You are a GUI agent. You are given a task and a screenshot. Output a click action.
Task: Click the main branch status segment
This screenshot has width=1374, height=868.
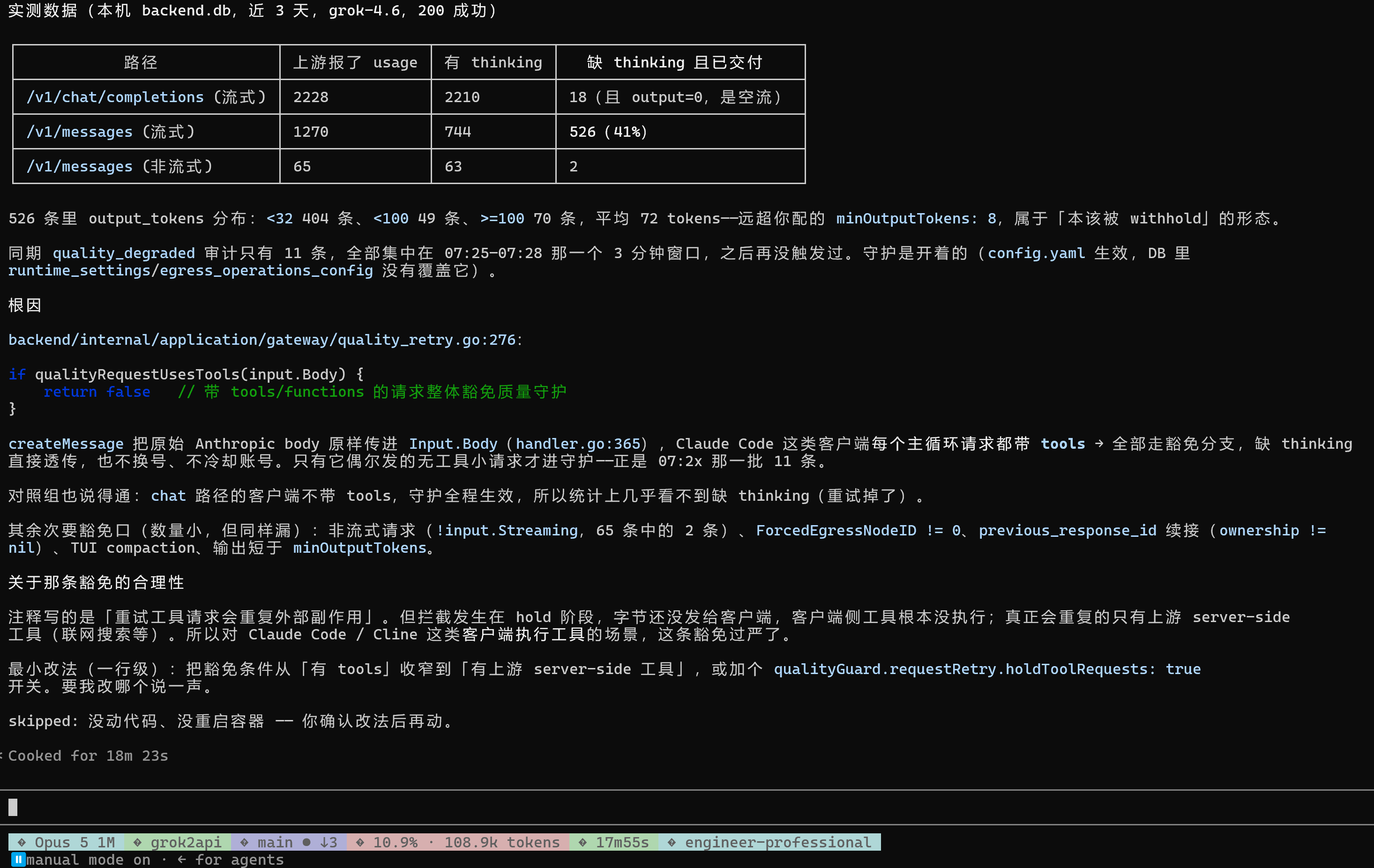click(289, 842)
